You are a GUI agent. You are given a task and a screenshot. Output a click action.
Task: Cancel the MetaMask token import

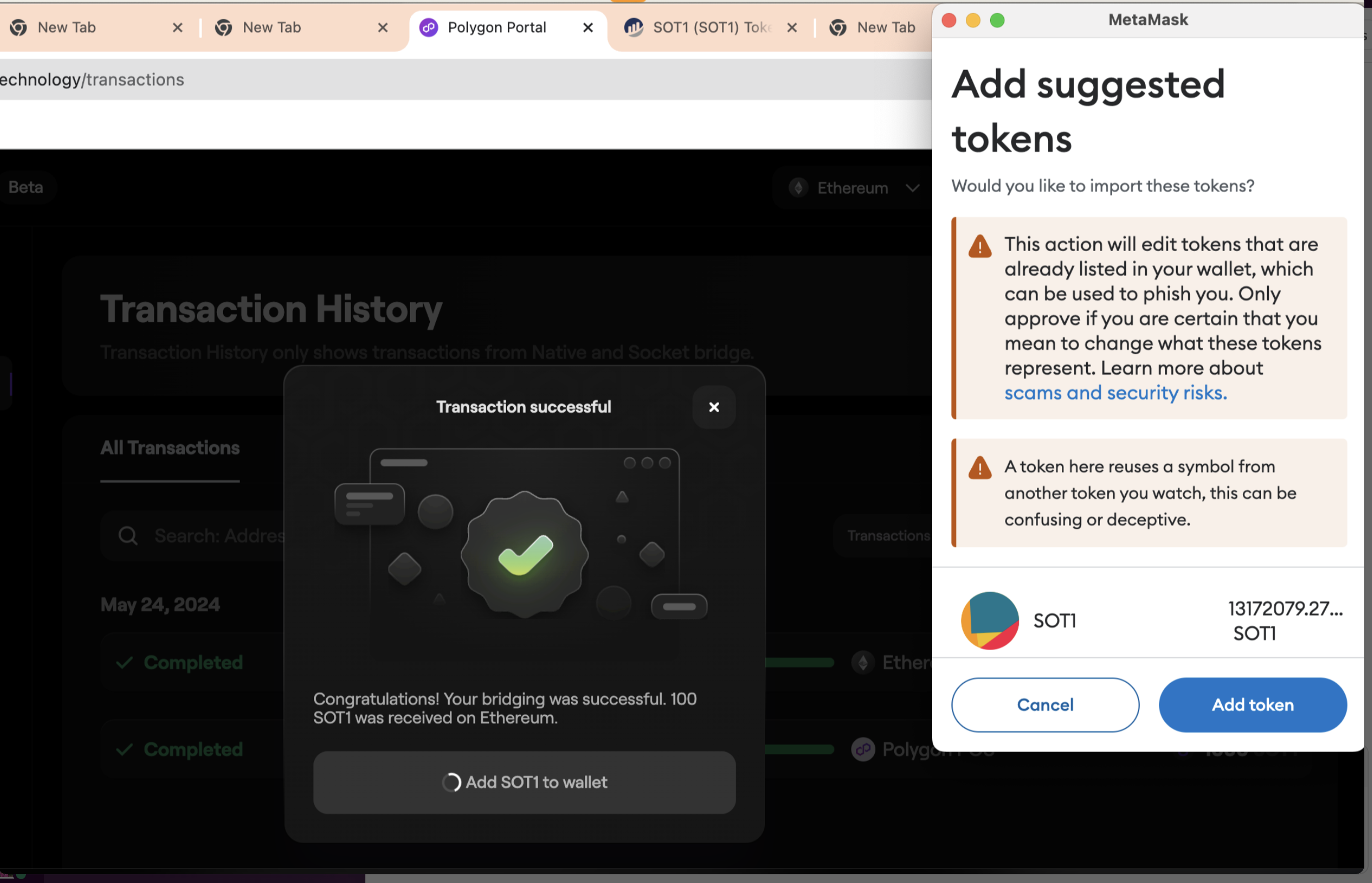1045,705
